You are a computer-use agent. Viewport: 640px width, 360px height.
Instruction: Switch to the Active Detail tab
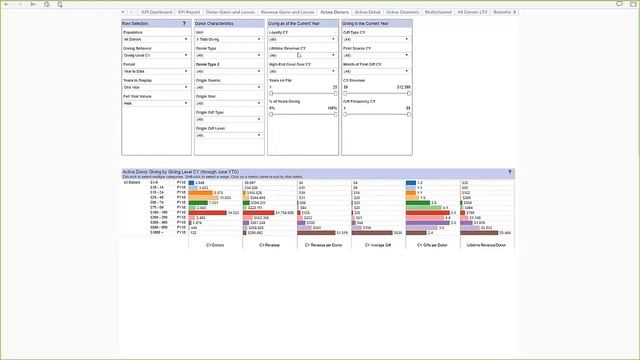point(367,12)
